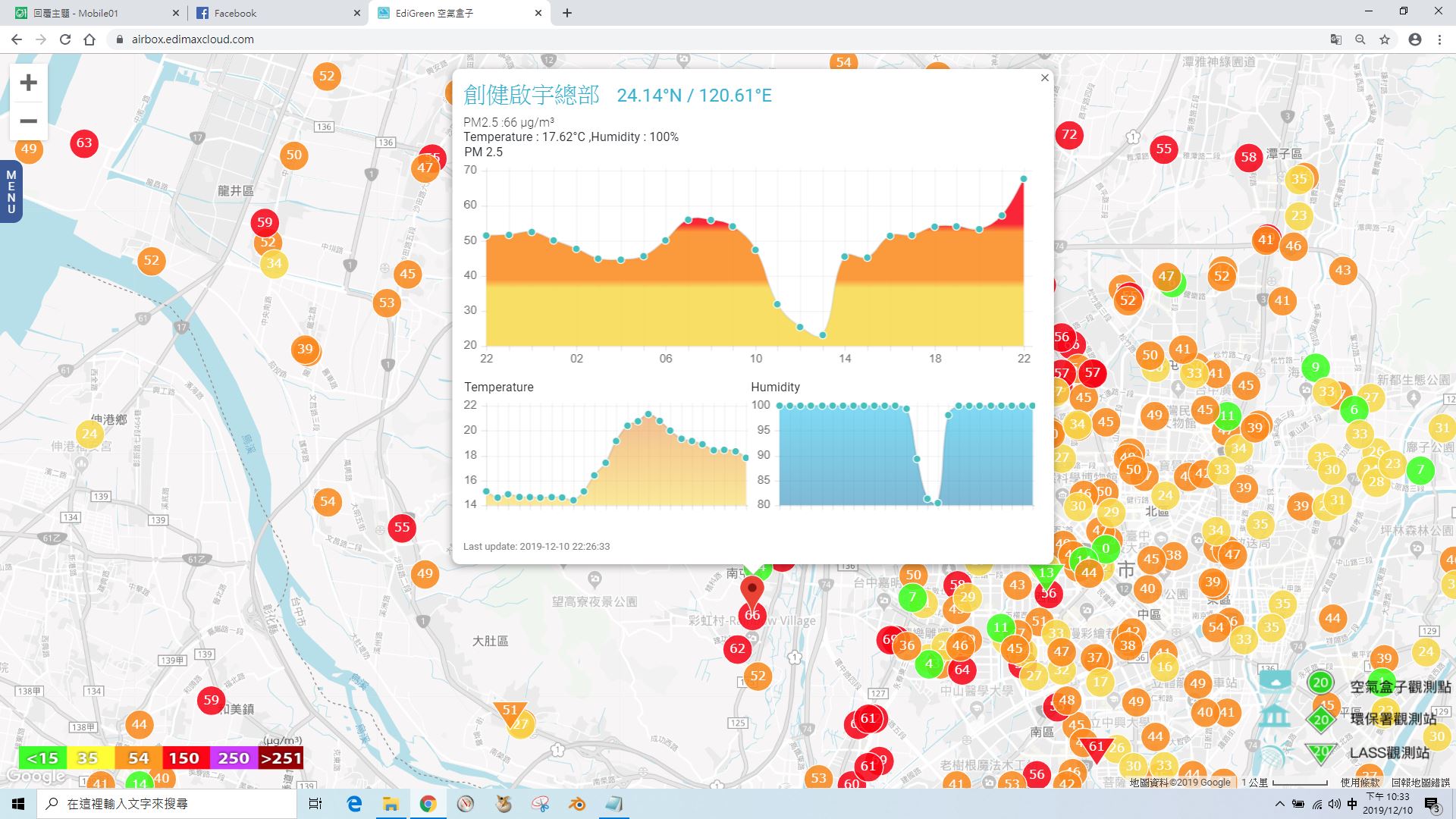Click the airbox cloud icon in legend
1456x819 pixels.
point(1275,680)
